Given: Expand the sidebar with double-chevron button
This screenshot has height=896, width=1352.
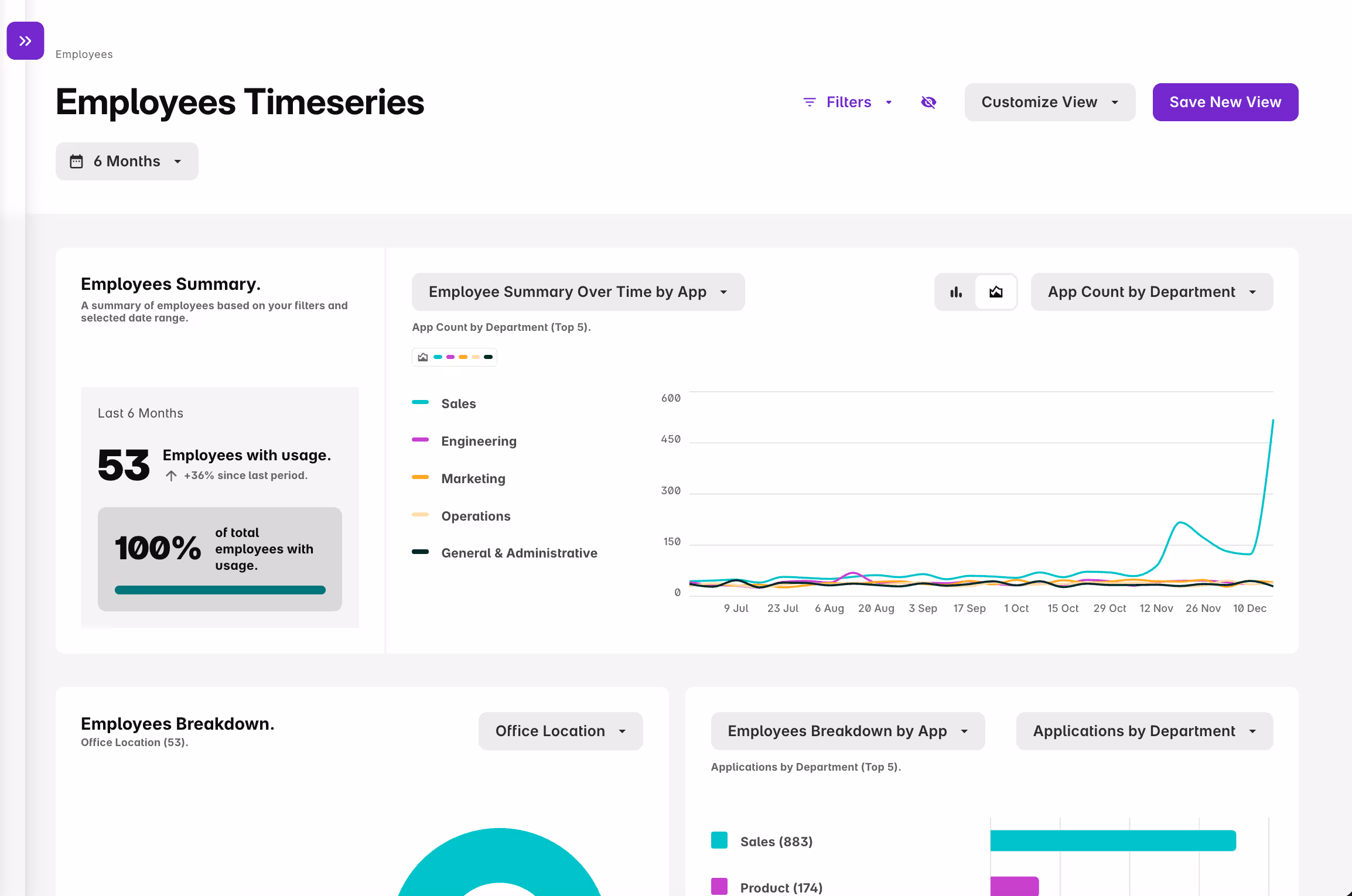Looking at the screenshot, I should pos(25,41).
